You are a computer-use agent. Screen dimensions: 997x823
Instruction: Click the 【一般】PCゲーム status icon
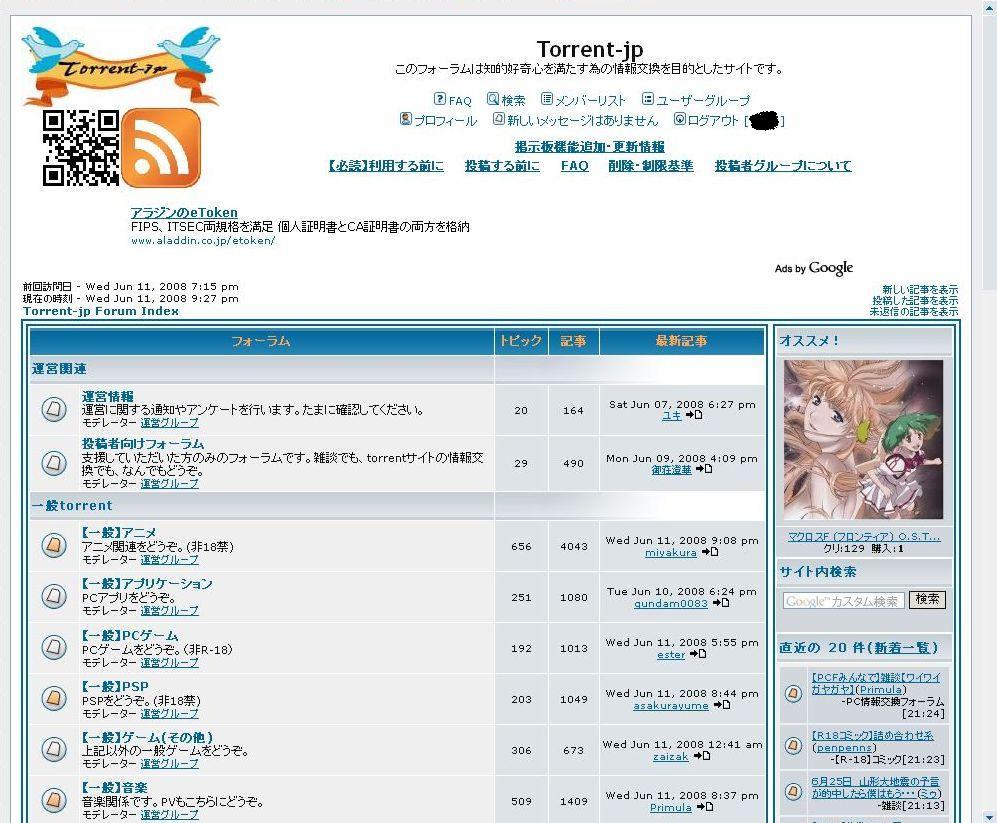54,647
